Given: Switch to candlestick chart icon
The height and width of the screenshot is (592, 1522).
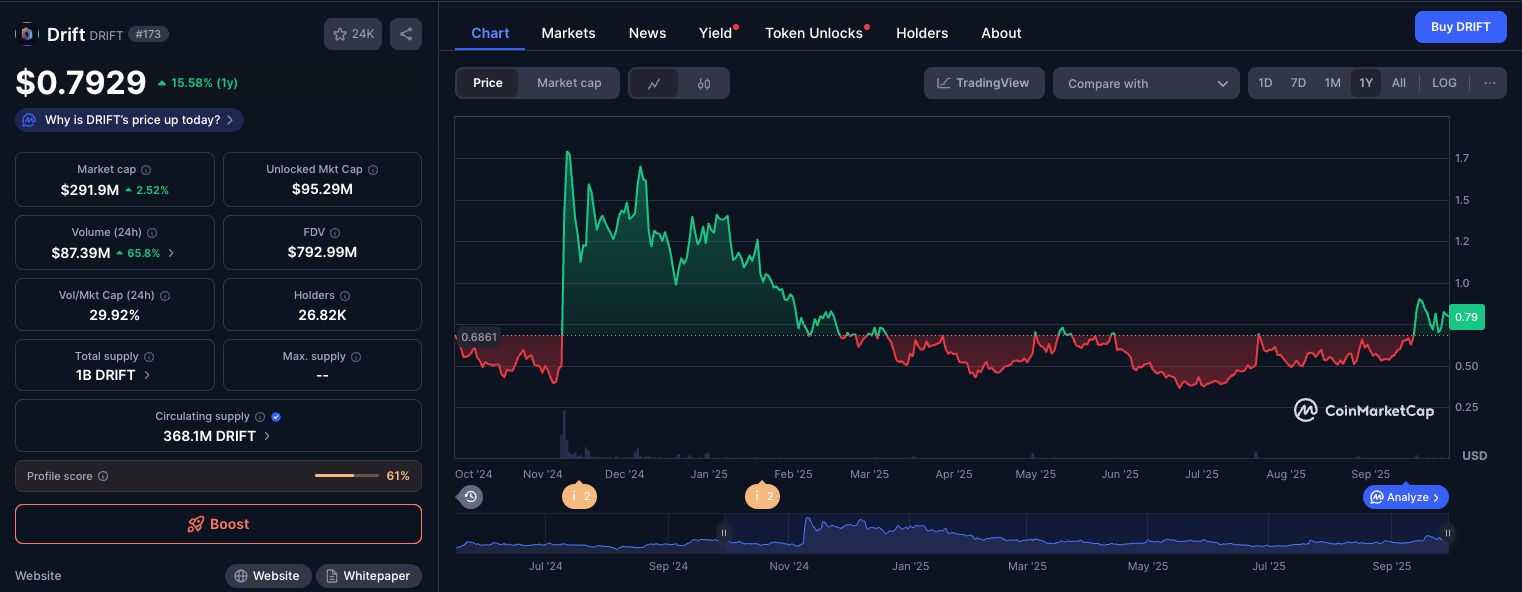Looking at the screenshot, I should (704, 83).
